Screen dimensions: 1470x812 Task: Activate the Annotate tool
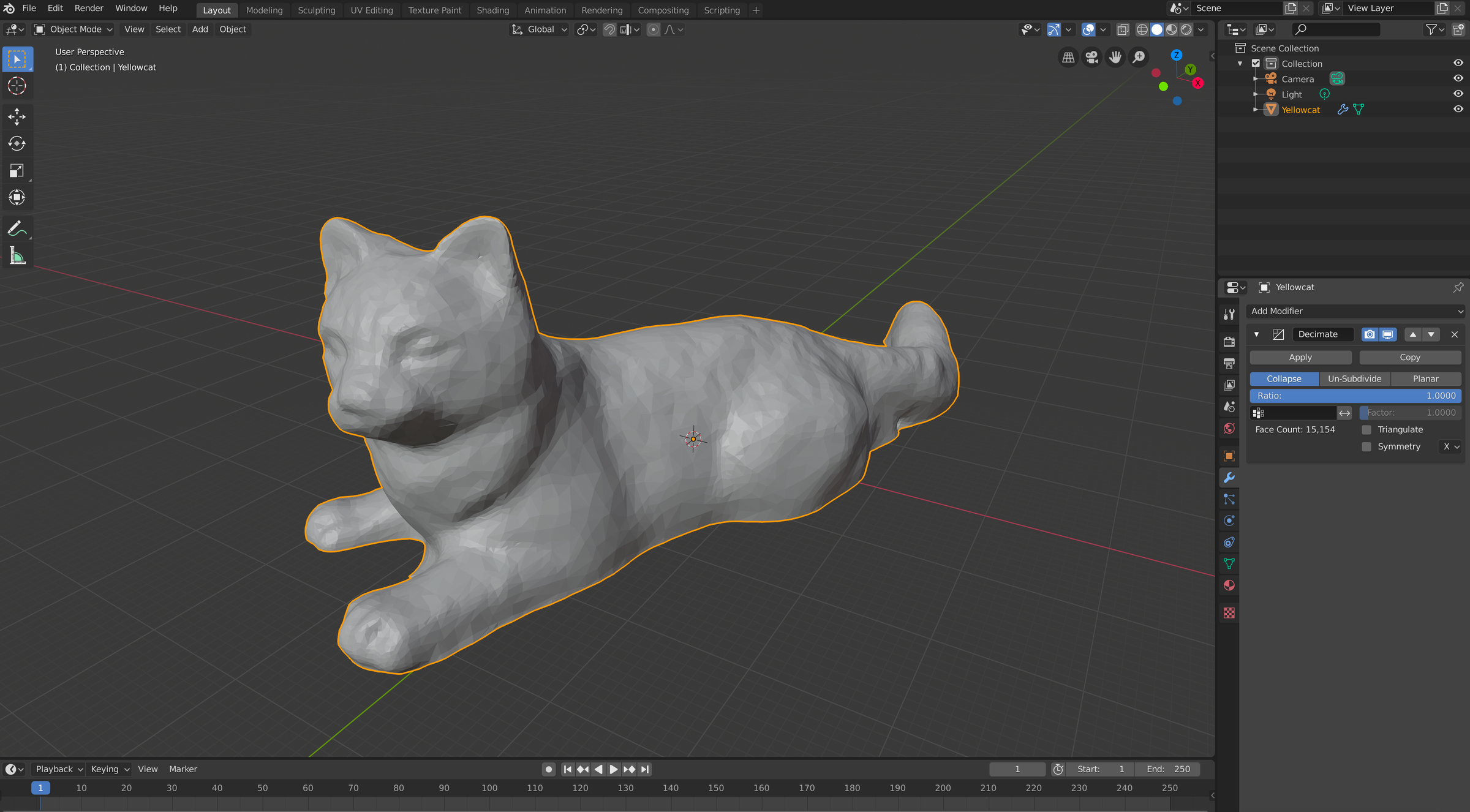tap(17, 228)
